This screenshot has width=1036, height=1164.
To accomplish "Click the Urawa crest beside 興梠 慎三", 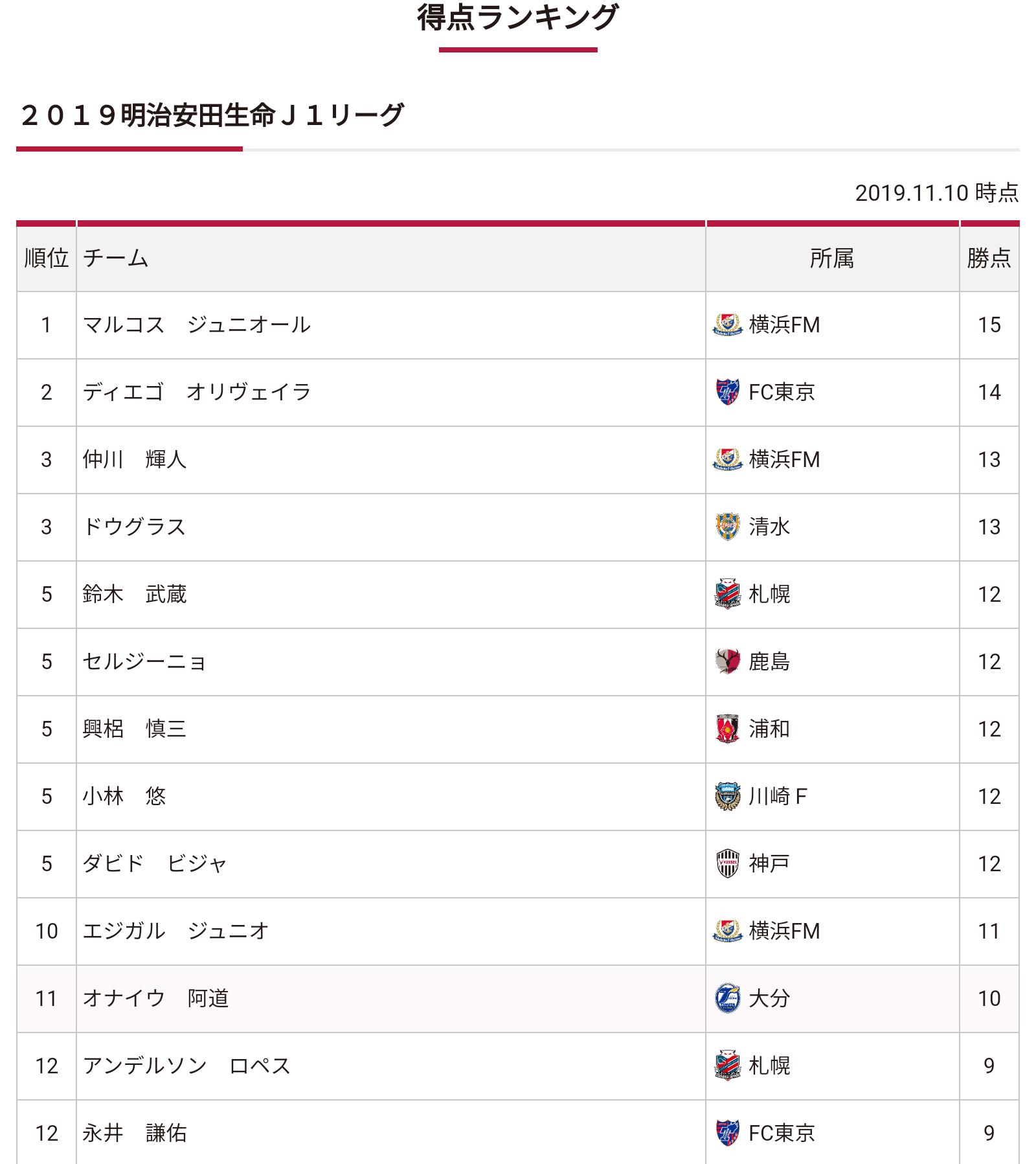I will (x=727, y=729).
